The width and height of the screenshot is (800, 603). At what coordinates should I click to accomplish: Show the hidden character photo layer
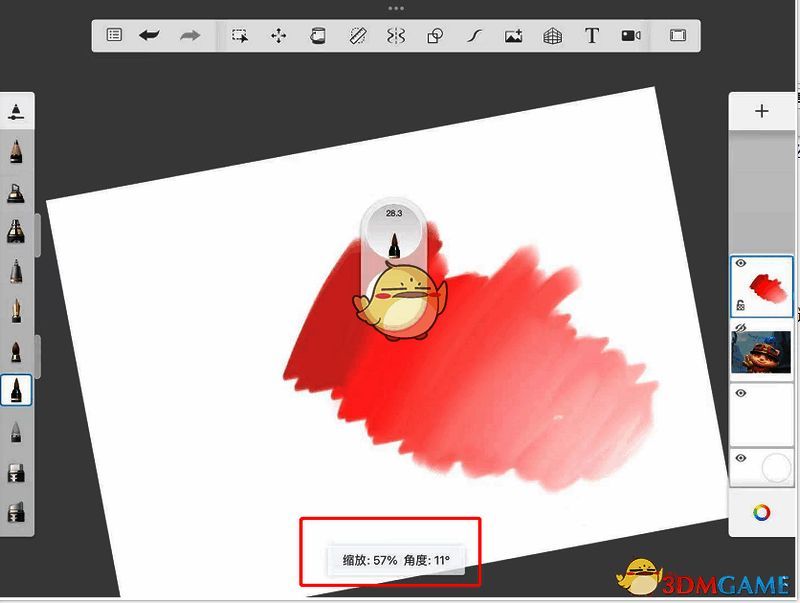click(x=740, y=327)
